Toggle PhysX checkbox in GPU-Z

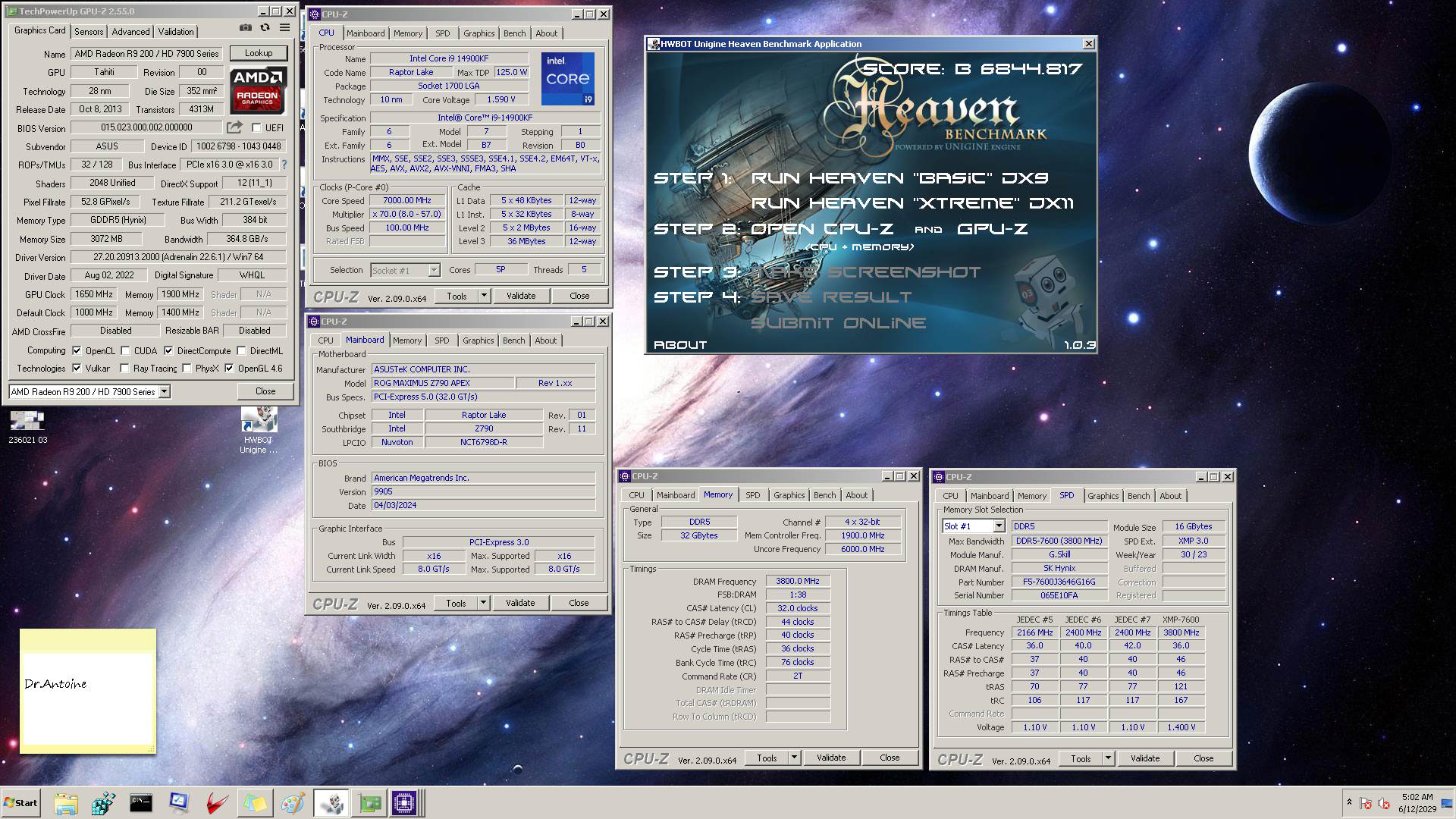point(186,368)
